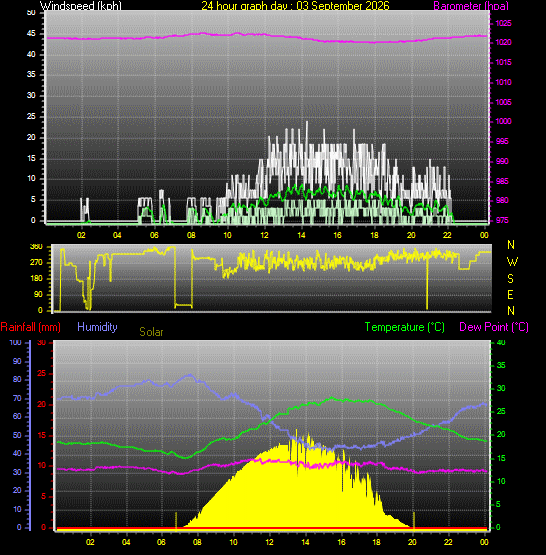546x555 pixels.
Task: Click the Barometer (hpa) axis title
Action: 471,6
